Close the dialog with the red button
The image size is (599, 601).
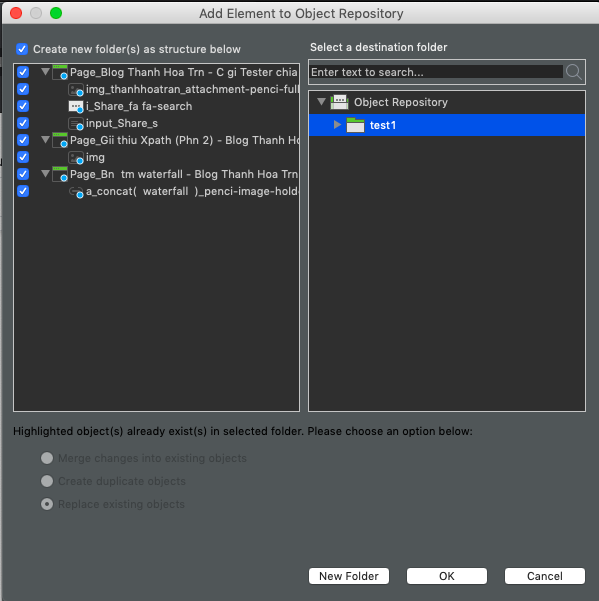pos(16,13)
